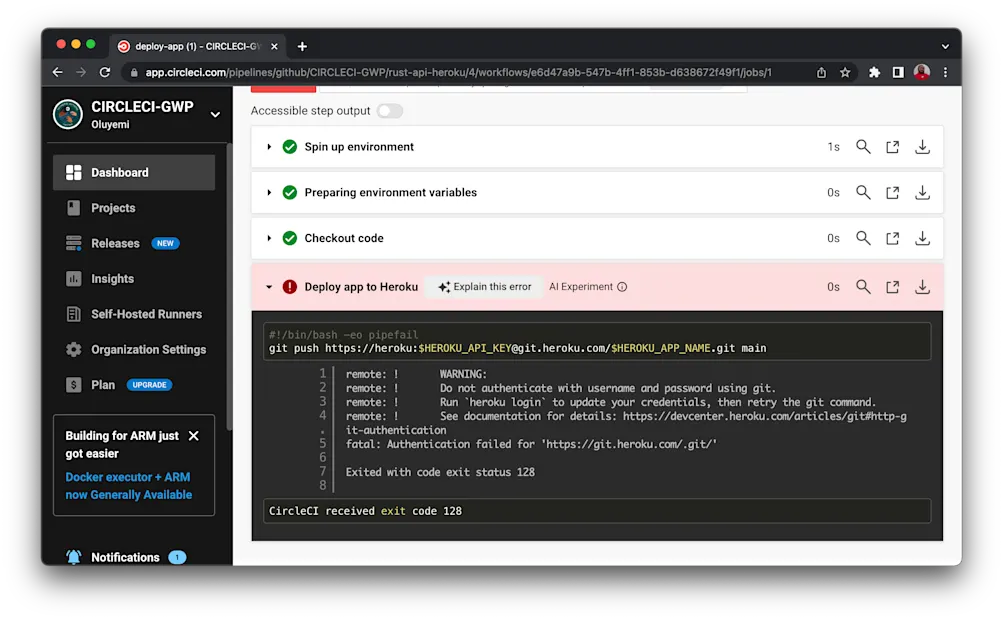Click the Explain this error button
The height and width of the screenshot is (620, 1003).
coord(483,286)
